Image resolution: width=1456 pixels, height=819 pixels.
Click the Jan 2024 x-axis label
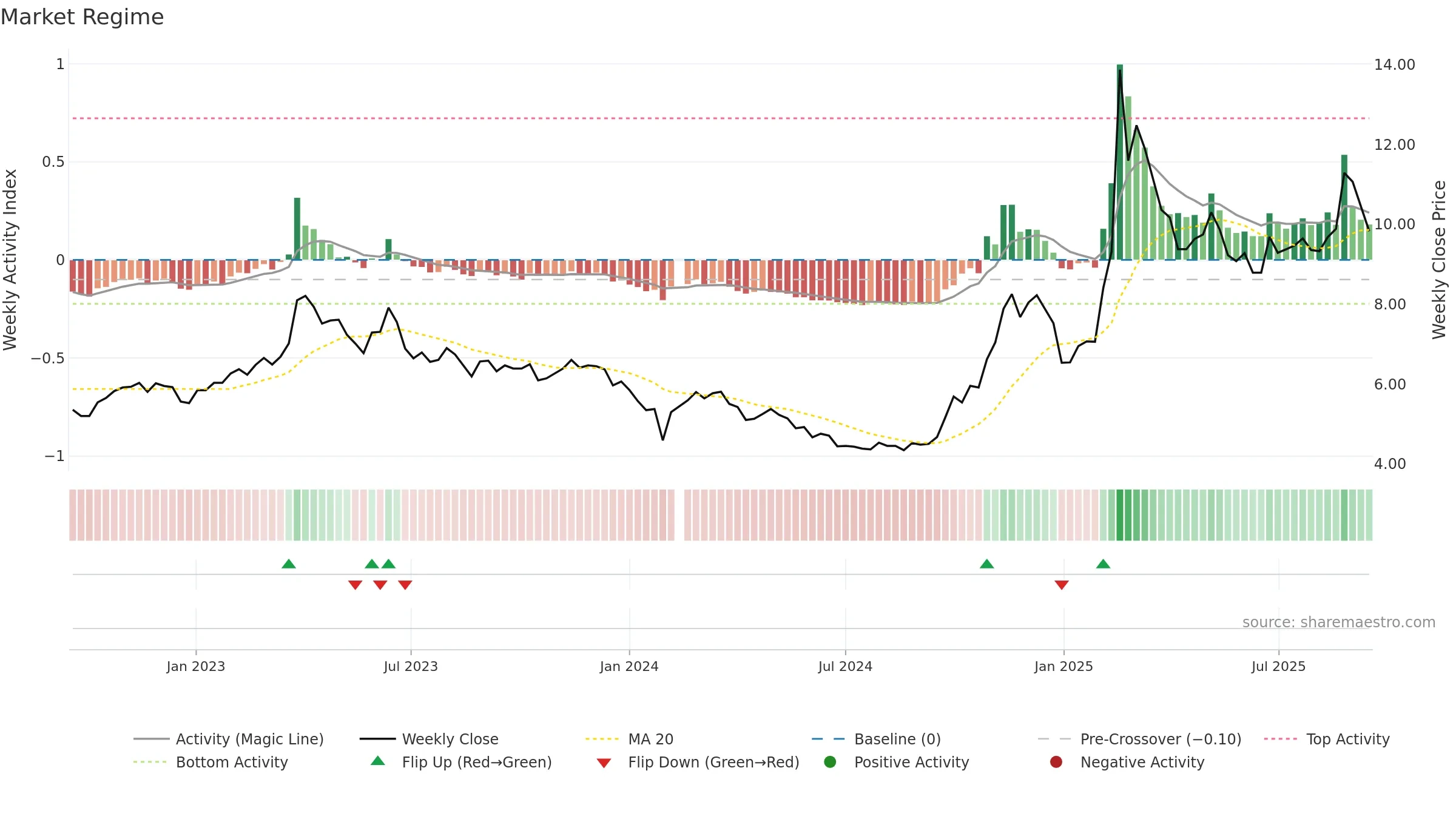point(629,666)
